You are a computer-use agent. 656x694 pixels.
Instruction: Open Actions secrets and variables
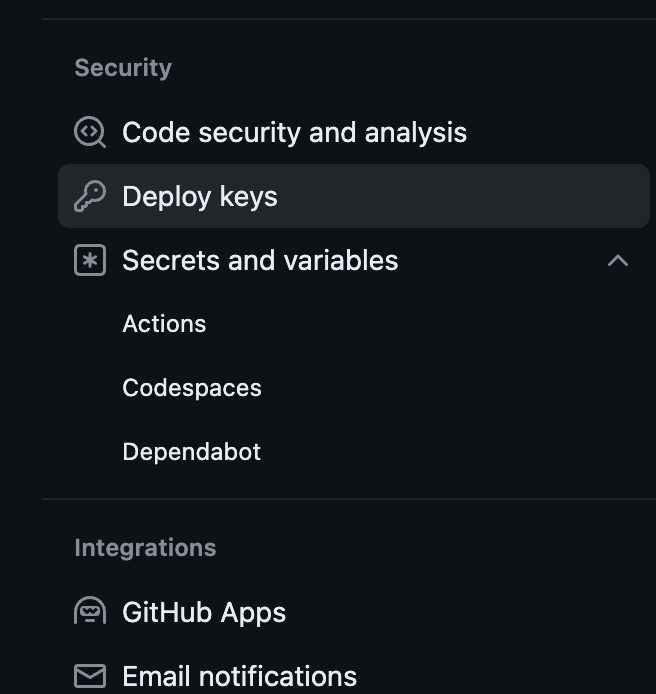164,324
